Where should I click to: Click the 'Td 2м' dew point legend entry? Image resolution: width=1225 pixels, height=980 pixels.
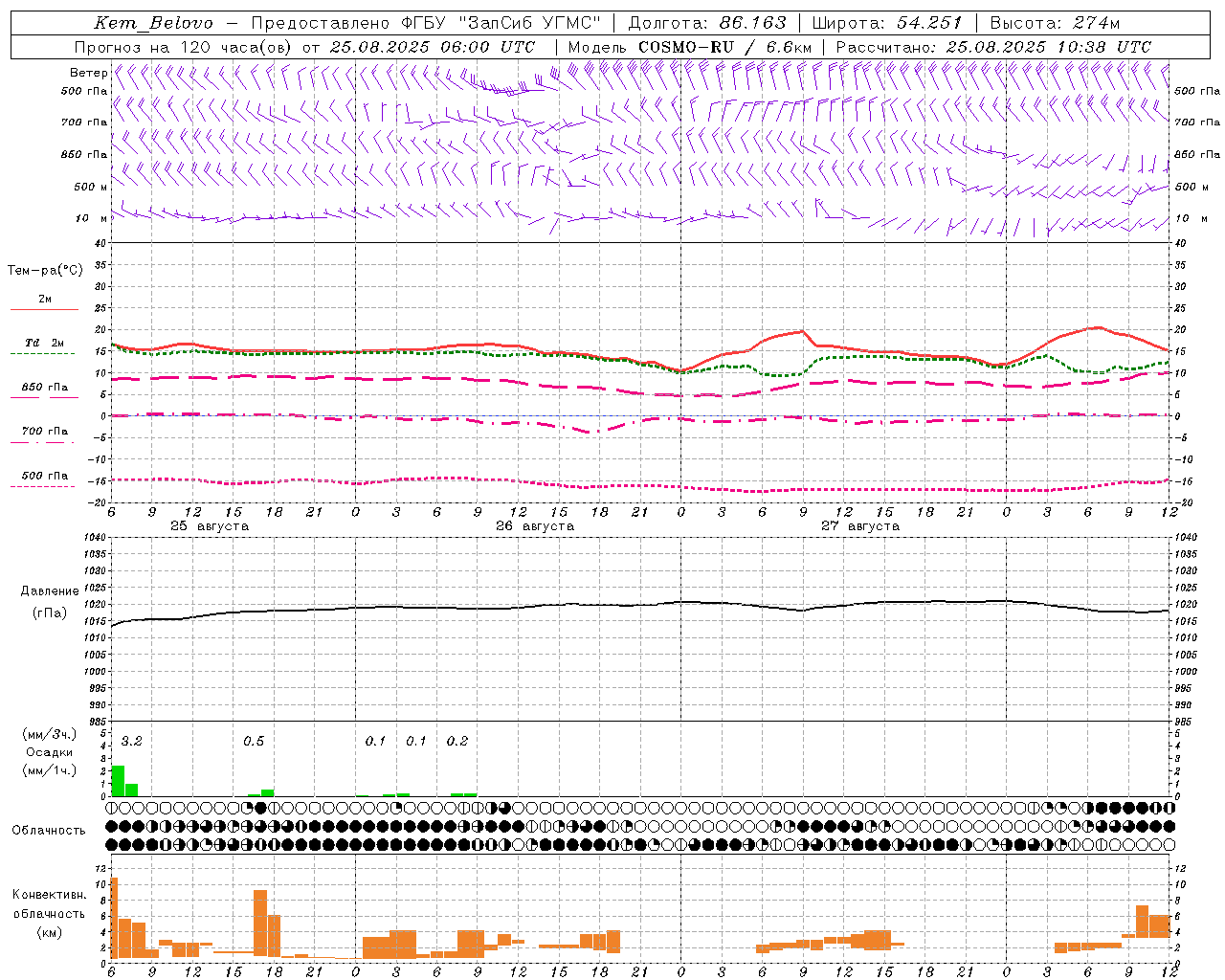pos(45,343)
